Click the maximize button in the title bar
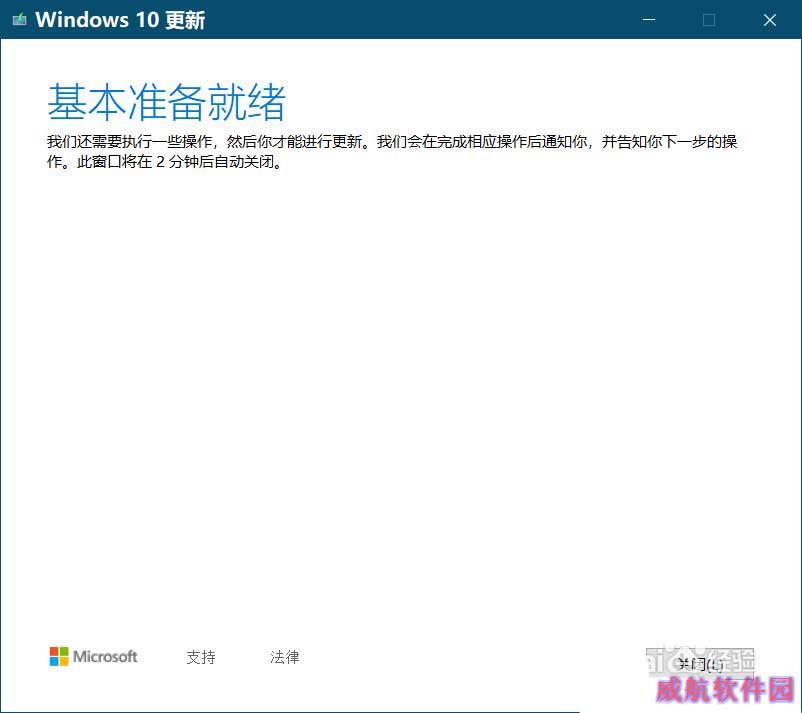This screenshot has height=713, width=802. click(x=709, y=20)
